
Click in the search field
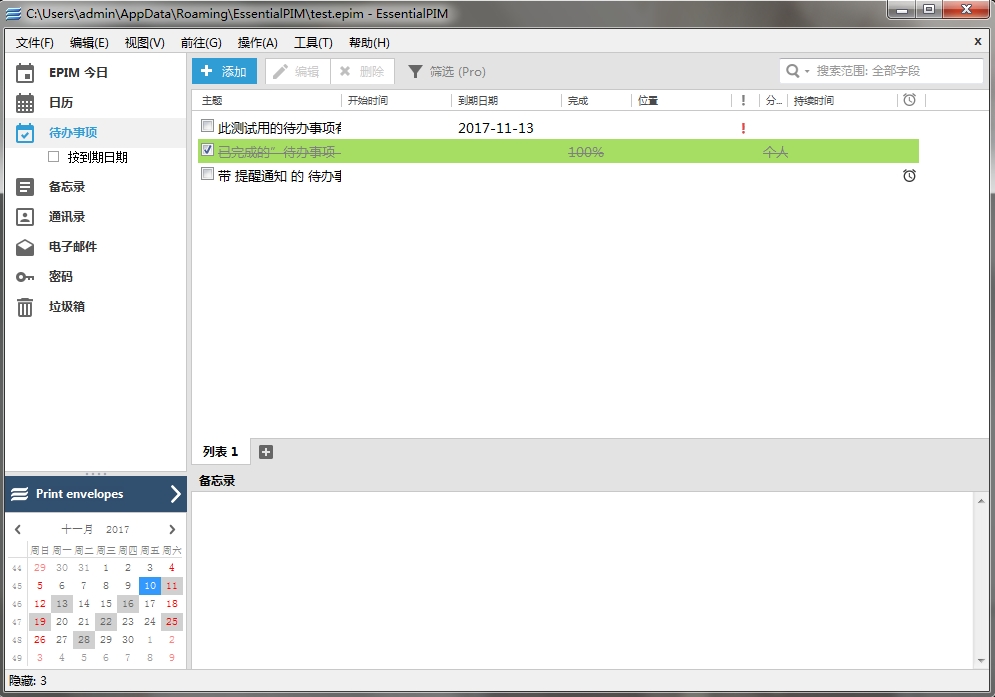point(895,72)
